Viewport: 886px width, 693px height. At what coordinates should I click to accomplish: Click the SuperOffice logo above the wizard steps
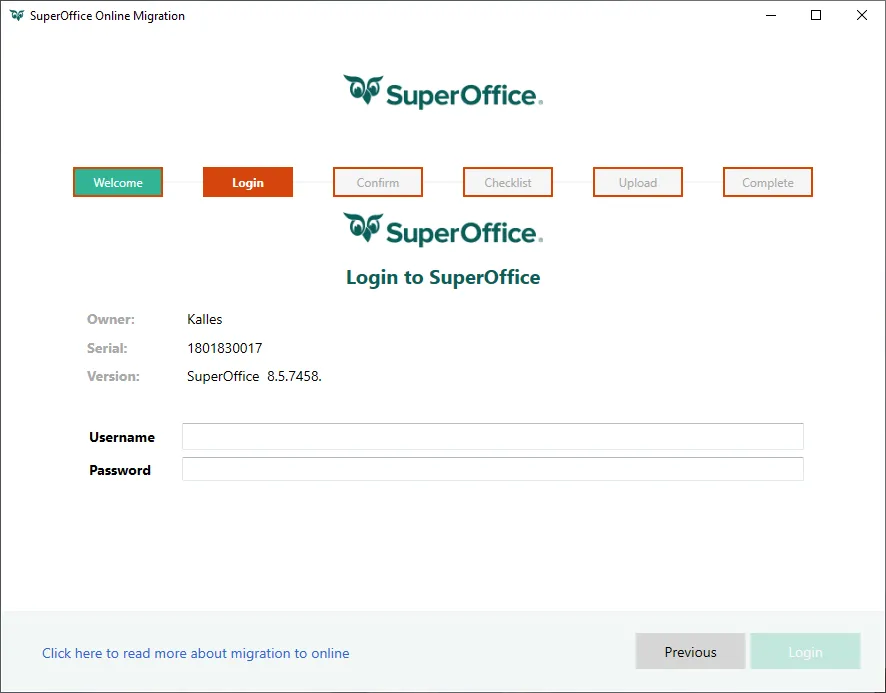coord(442,92)
